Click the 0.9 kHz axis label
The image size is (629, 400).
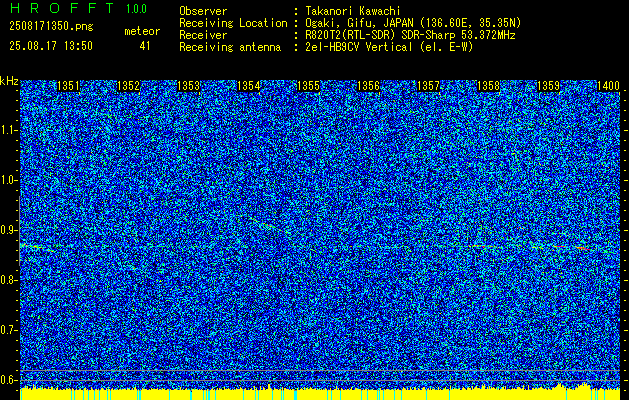pyautogui.click(x=8, y=230)
